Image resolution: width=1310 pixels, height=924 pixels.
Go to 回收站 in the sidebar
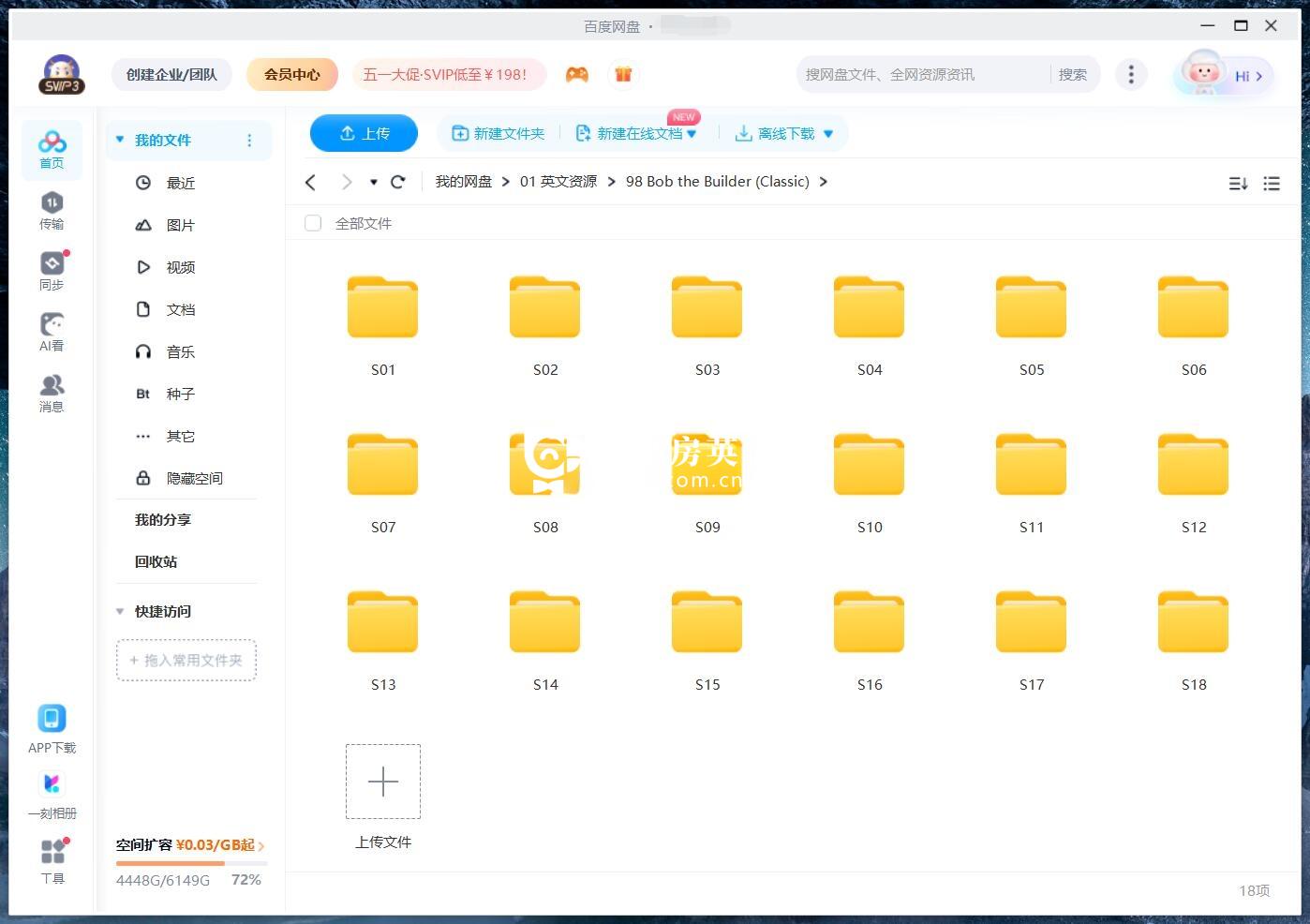tap(155, 561)
